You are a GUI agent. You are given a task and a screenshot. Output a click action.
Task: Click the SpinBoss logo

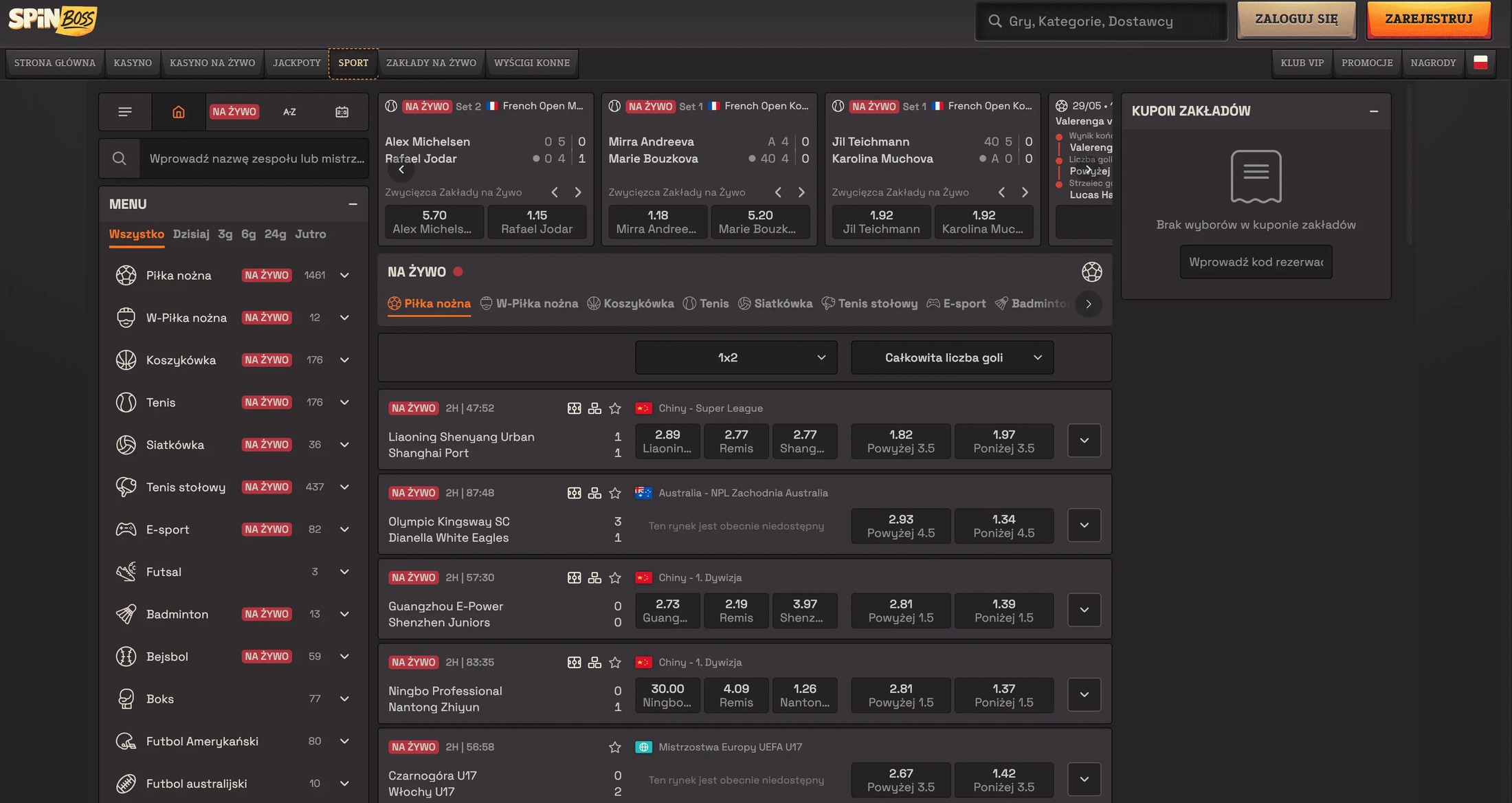pyautogui.click(x=52, y=20)
